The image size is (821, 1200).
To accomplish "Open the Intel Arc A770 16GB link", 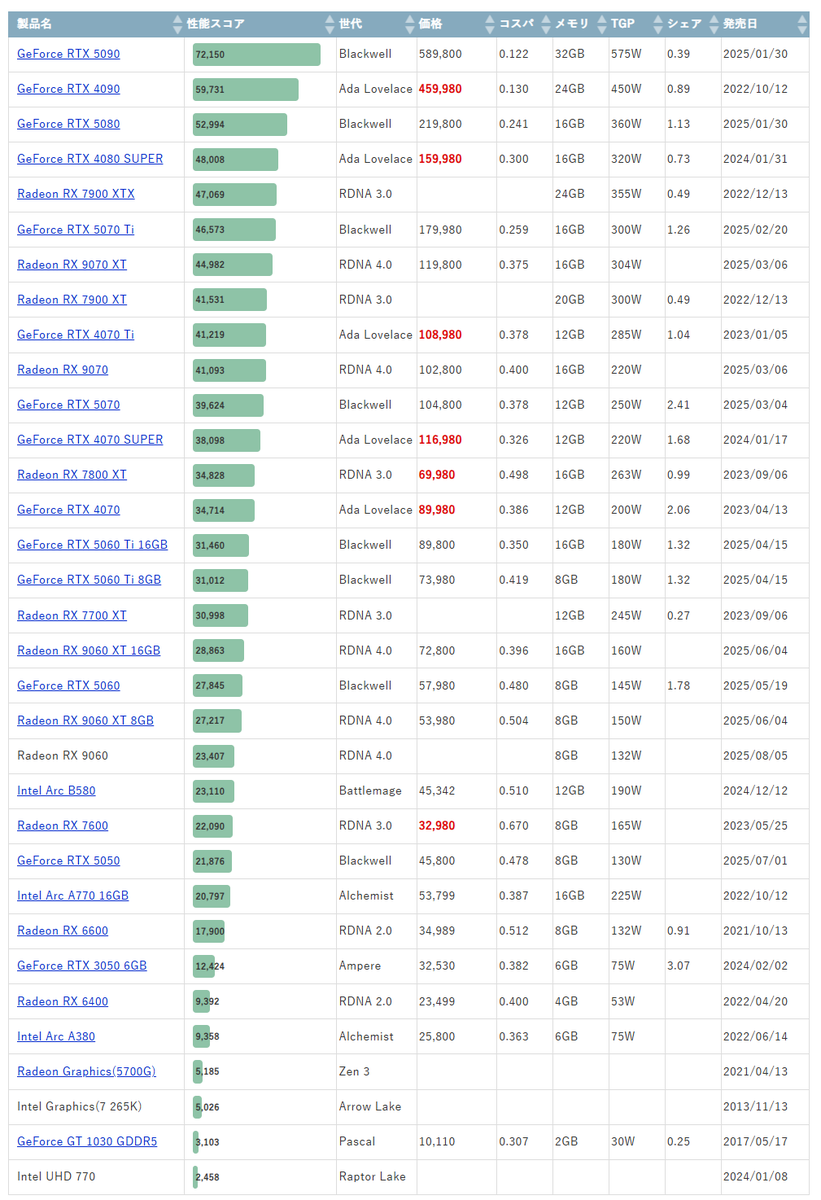I will pyautogui.click(x=73, y=896).
